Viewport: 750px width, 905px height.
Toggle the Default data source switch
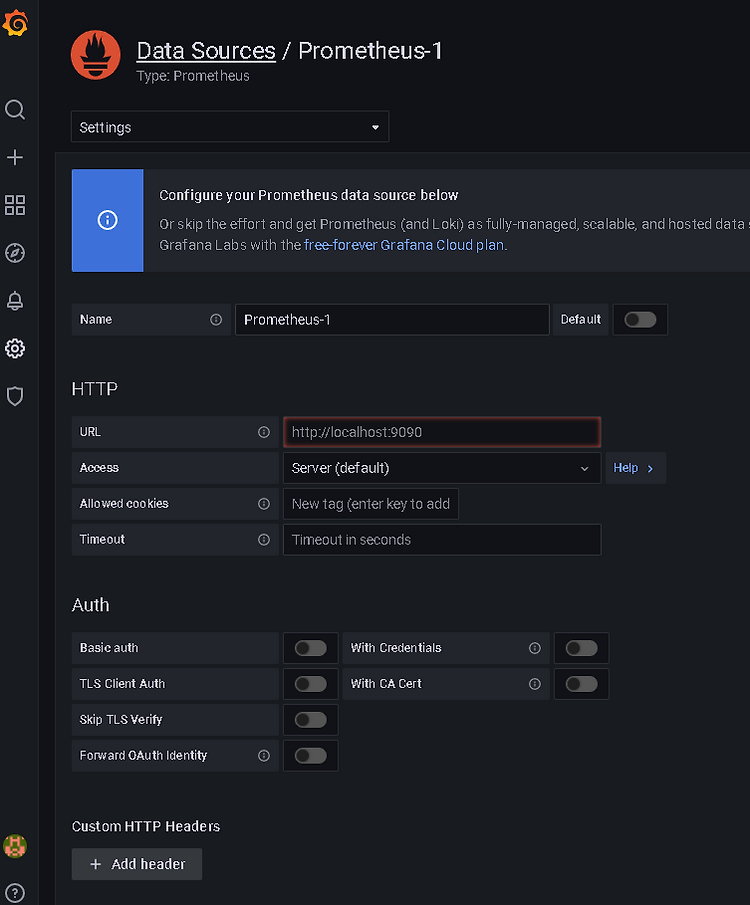pos(640,319)
